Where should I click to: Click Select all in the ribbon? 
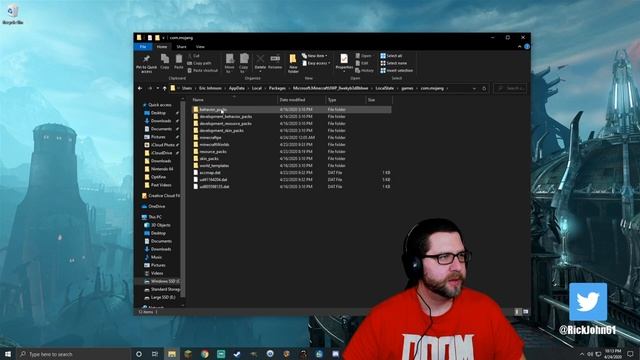click(391, 56)
